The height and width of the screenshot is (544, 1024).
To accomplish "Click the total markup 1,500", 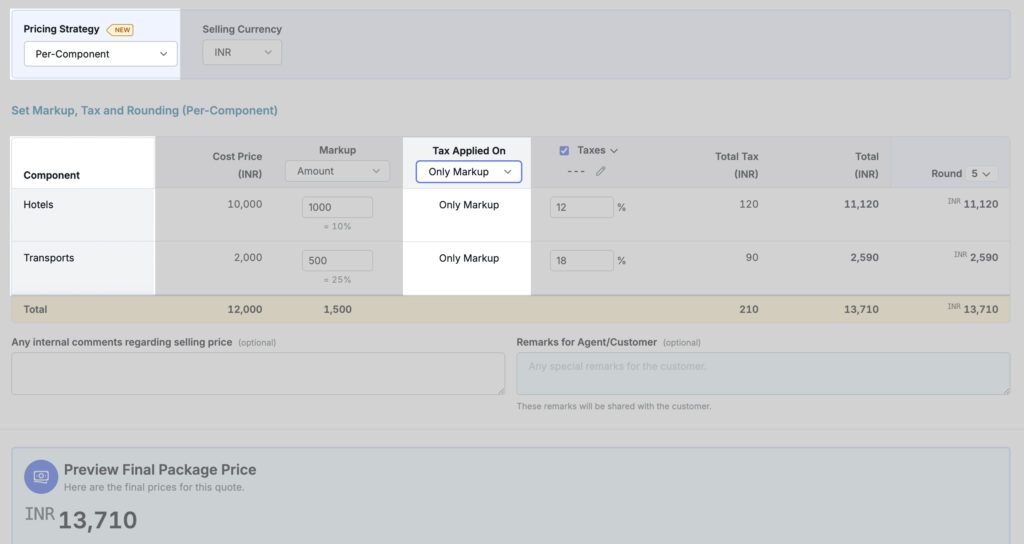I will coord(337,310).
